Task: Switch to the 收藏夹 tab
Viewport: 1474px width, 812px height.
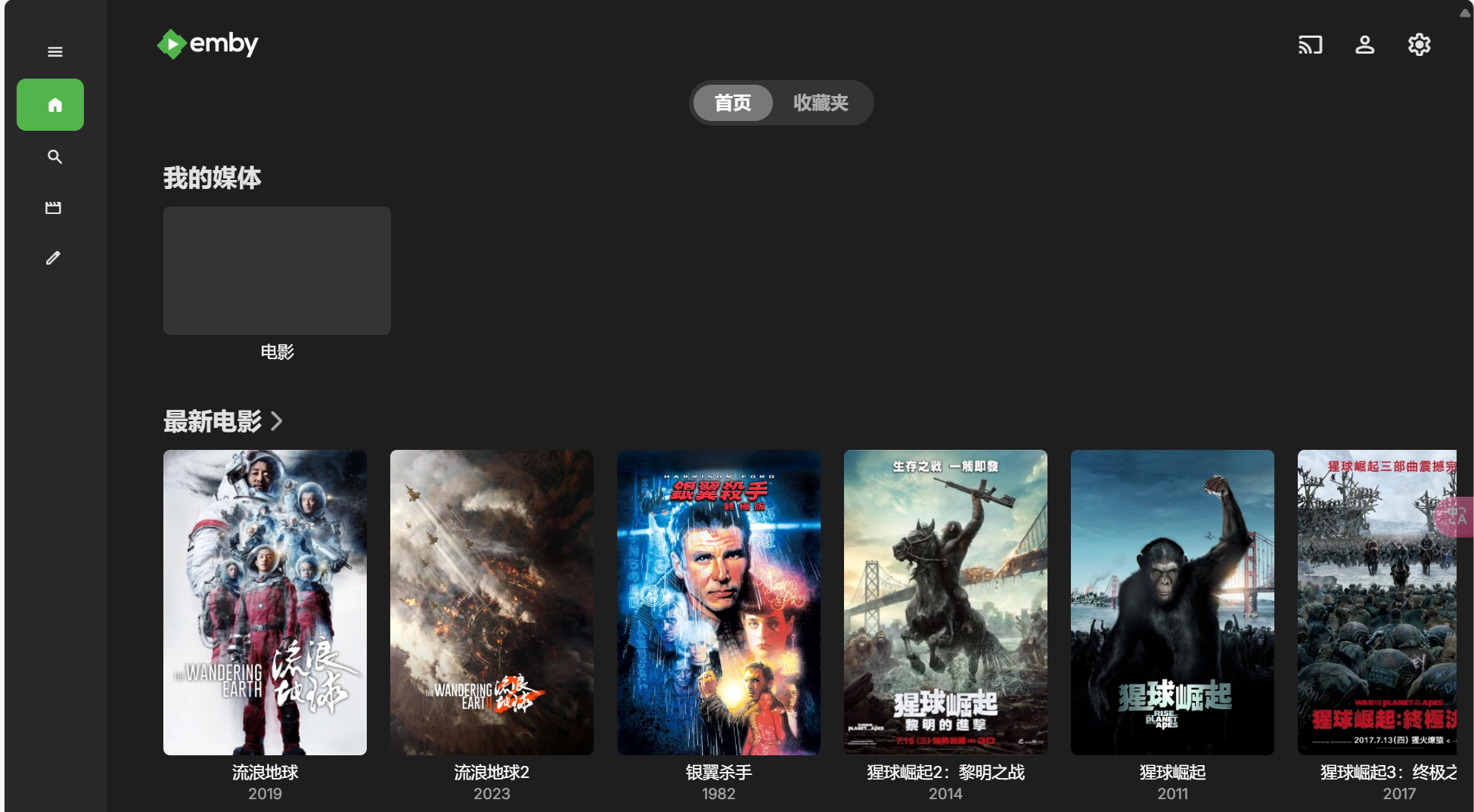Action: (x=821, y=103)
